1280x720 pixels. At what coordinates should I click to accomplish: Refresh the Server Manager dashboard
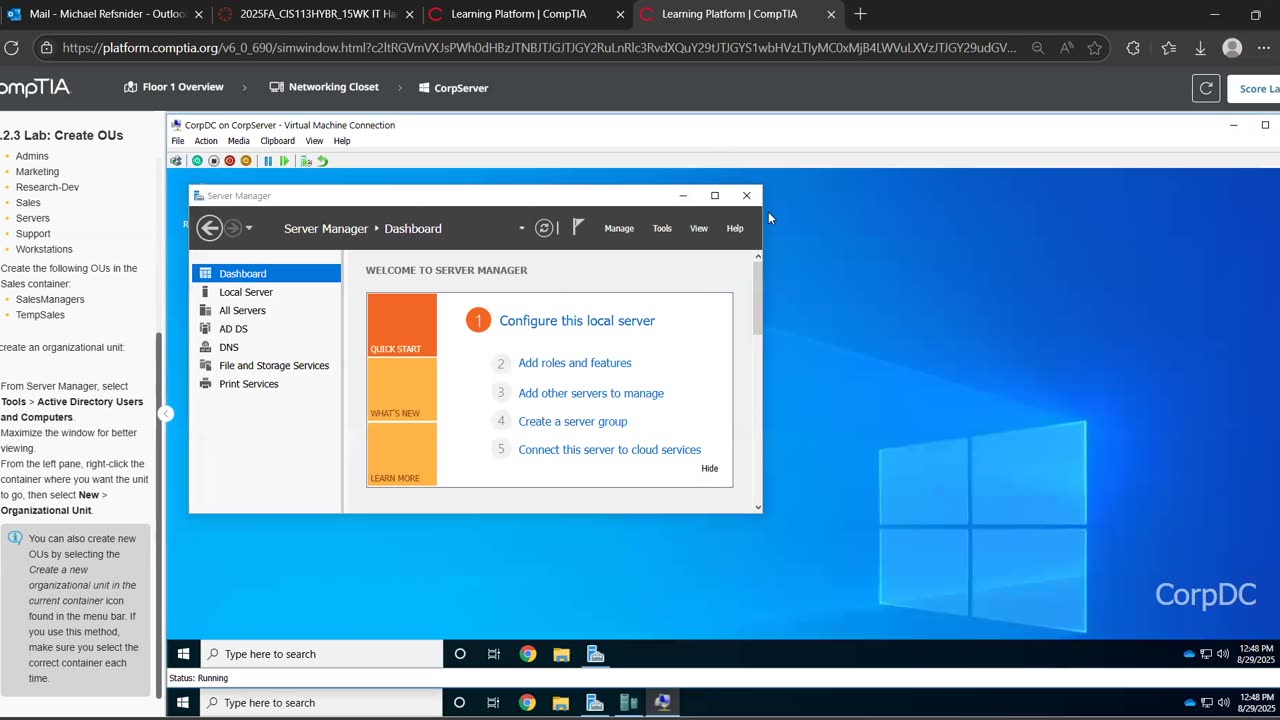point(544,228)
